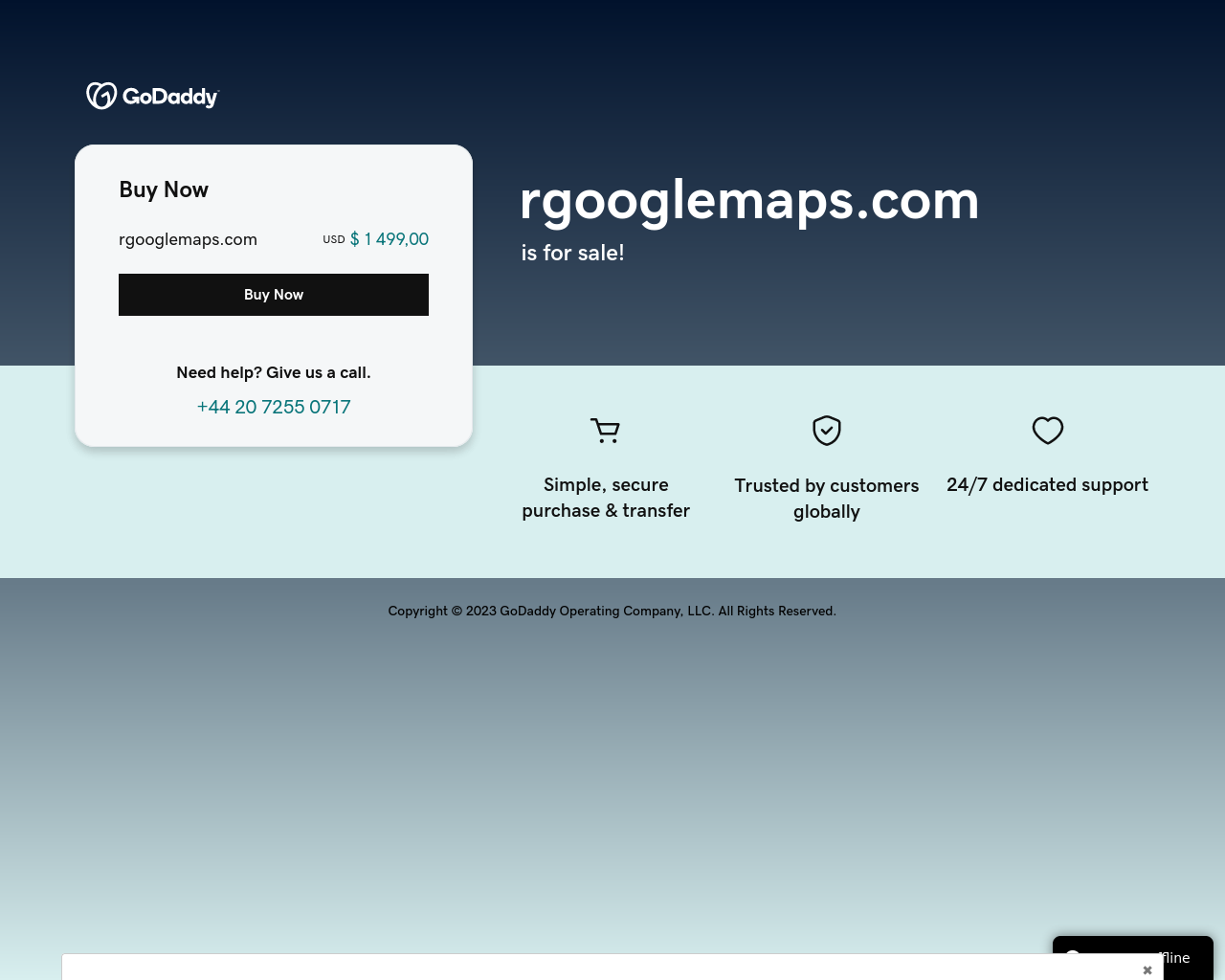Click the 'is for sale!' subtitle
Screen dimensions: 1225x980
[572, 253]
